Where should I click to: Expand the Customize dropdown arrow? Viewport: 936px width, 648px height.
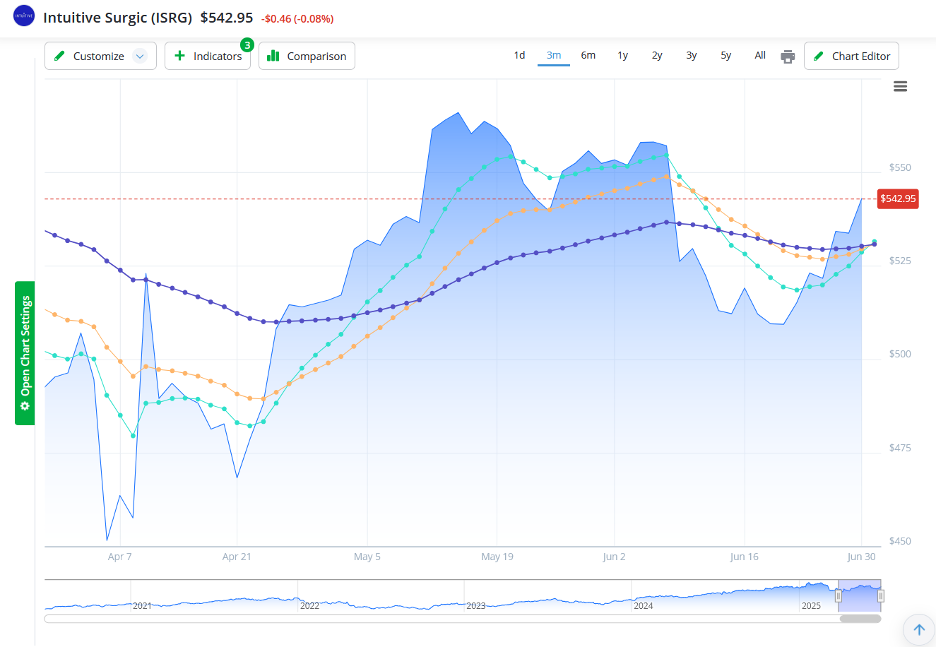pyautogui.click(x=140, y=56)
